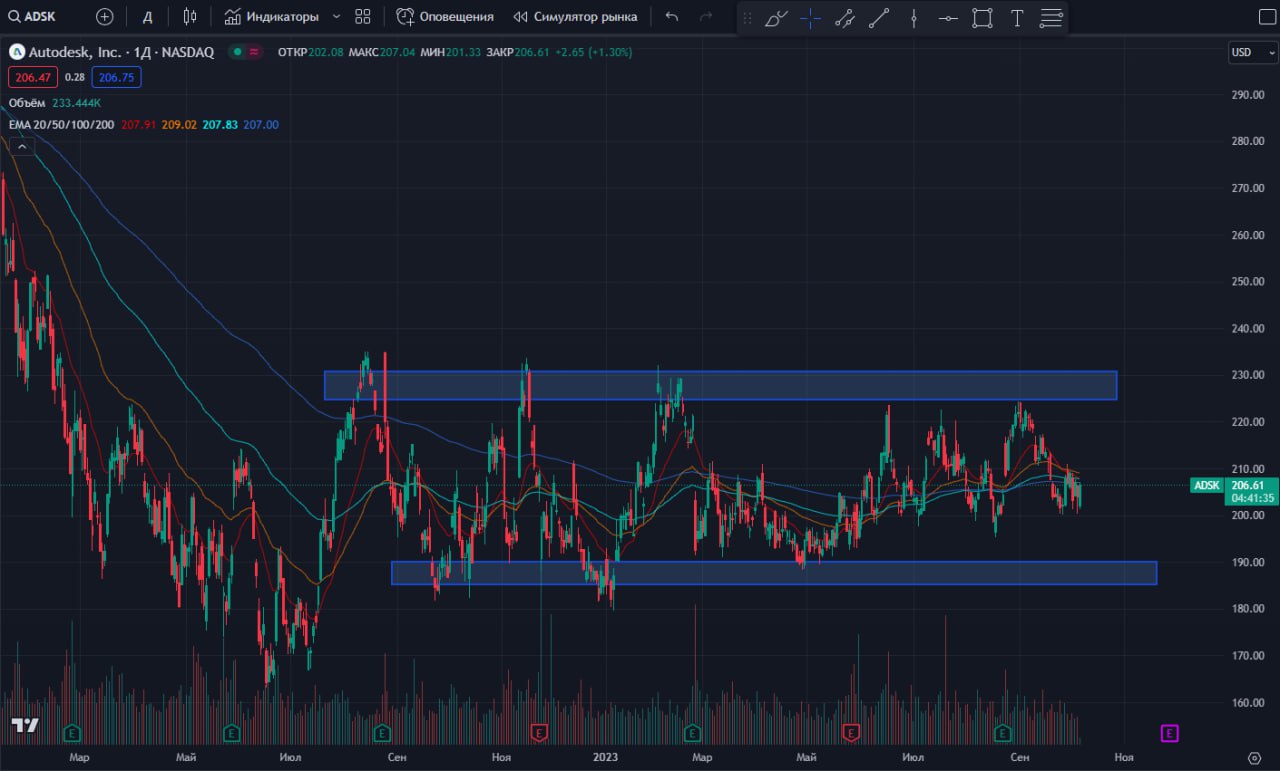The image size is (1280, 771).
Task: Select the brush drawing tool
Action: tap(776, 18)
